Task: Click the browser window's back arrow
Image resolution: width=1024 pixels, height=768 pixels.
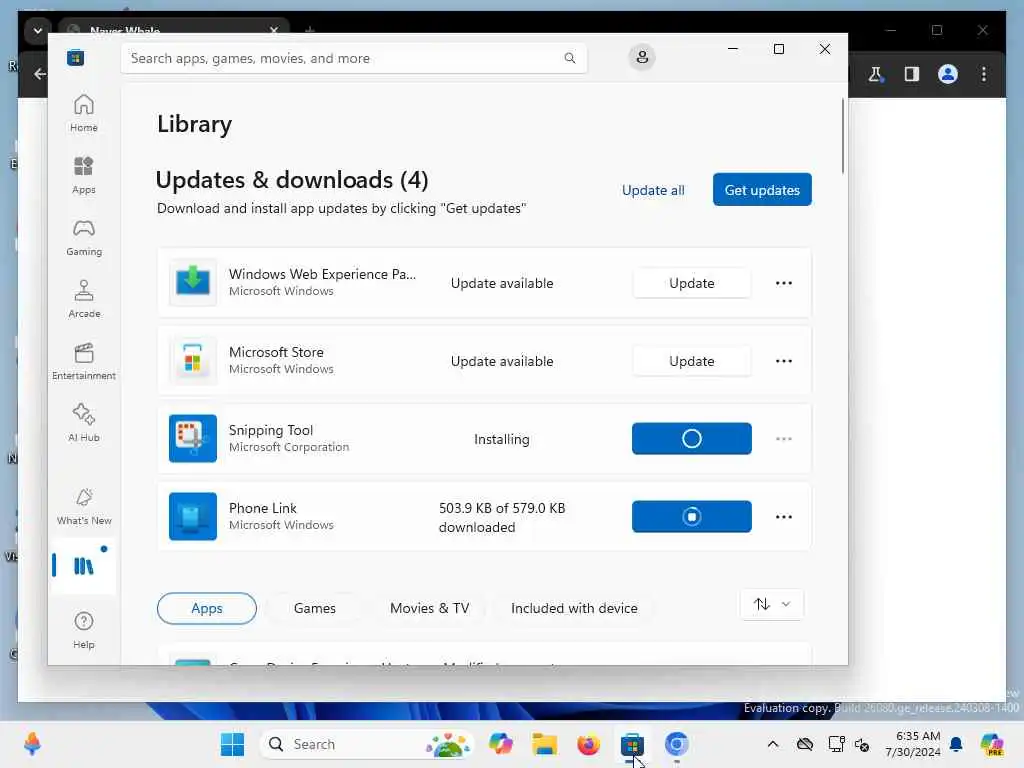Action: (x=40, y=74)
